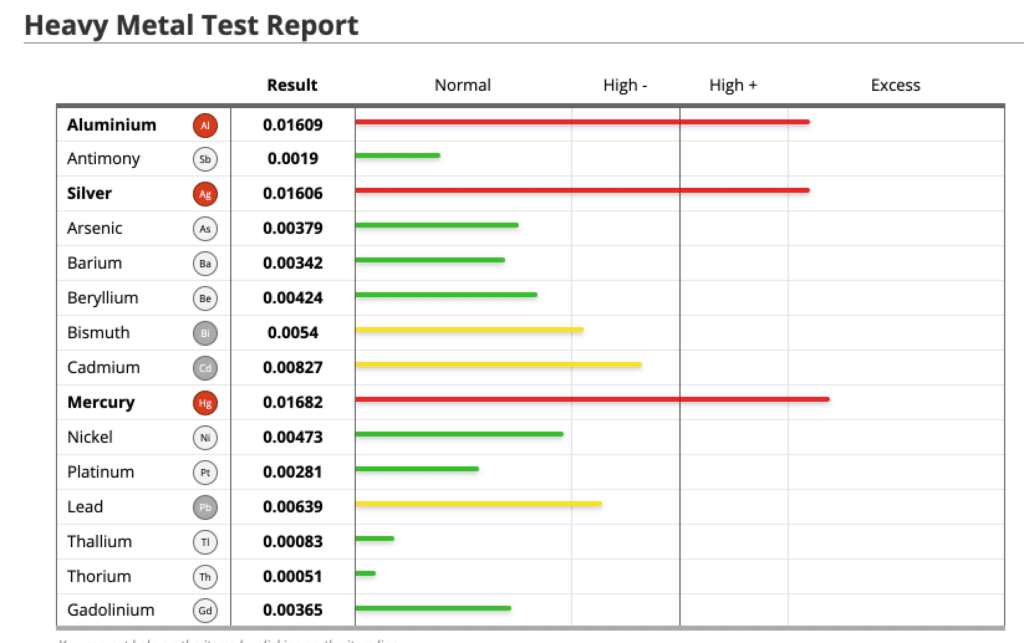Click the red Mercury result bar
1024x643 pixels.
(592, 399)
